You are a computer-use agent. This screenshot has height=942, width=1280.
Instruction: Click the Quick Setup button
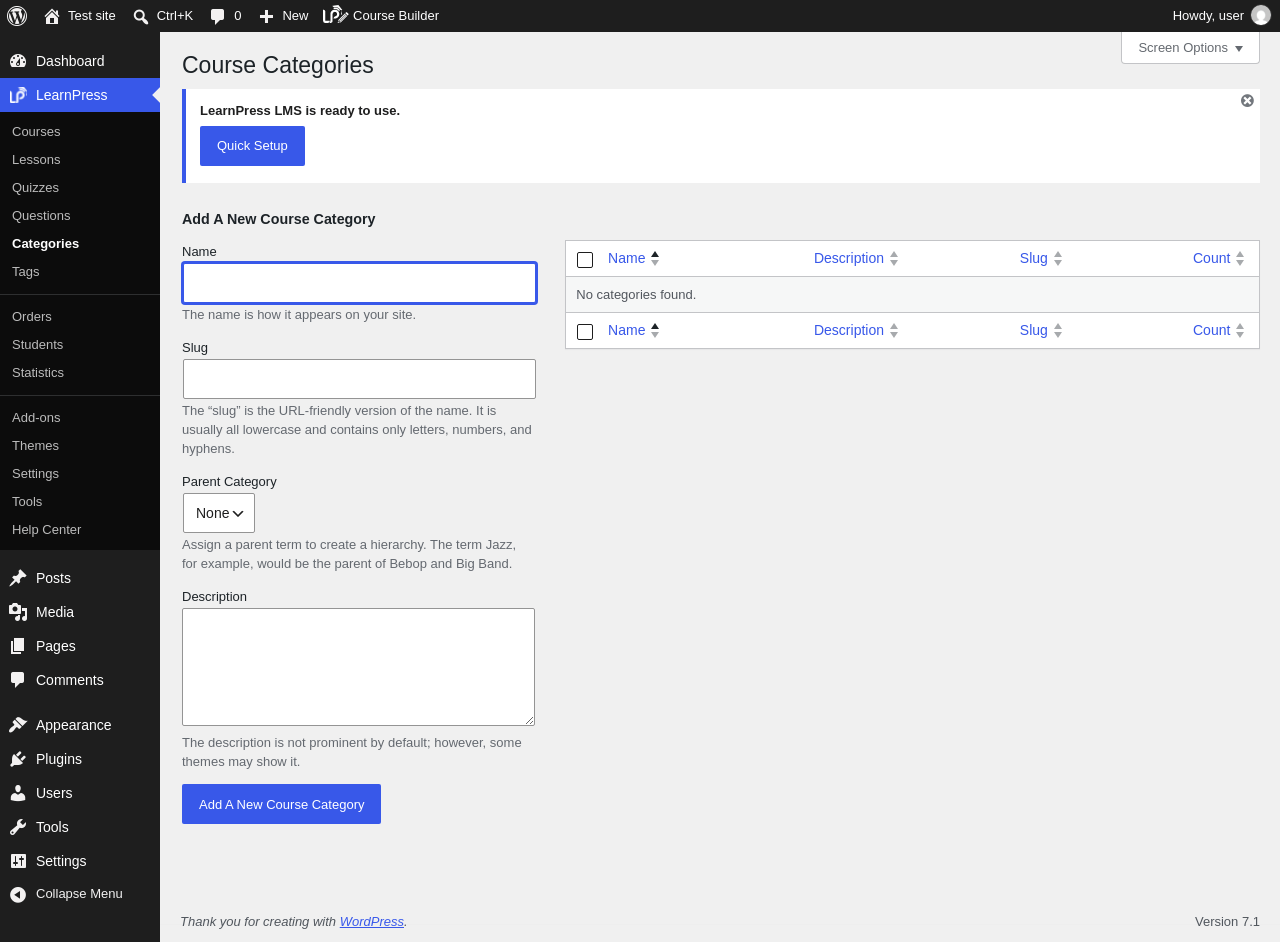click(252, 146)
